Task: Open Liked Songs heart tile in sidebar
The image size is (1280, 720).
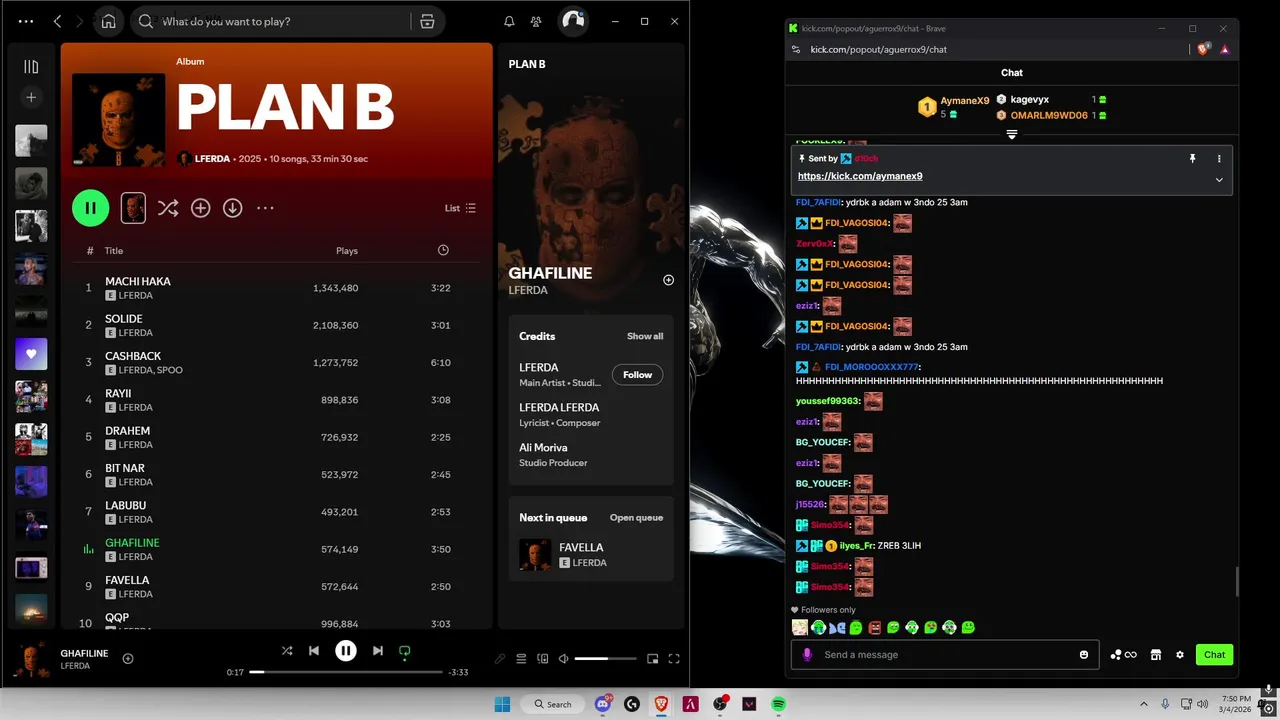Action: click(31, 354)
